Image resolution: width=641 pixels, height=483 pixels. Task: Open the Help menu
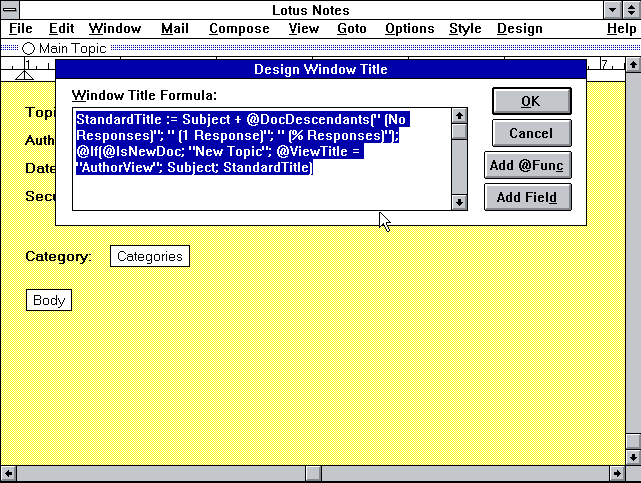coord(620,29)
